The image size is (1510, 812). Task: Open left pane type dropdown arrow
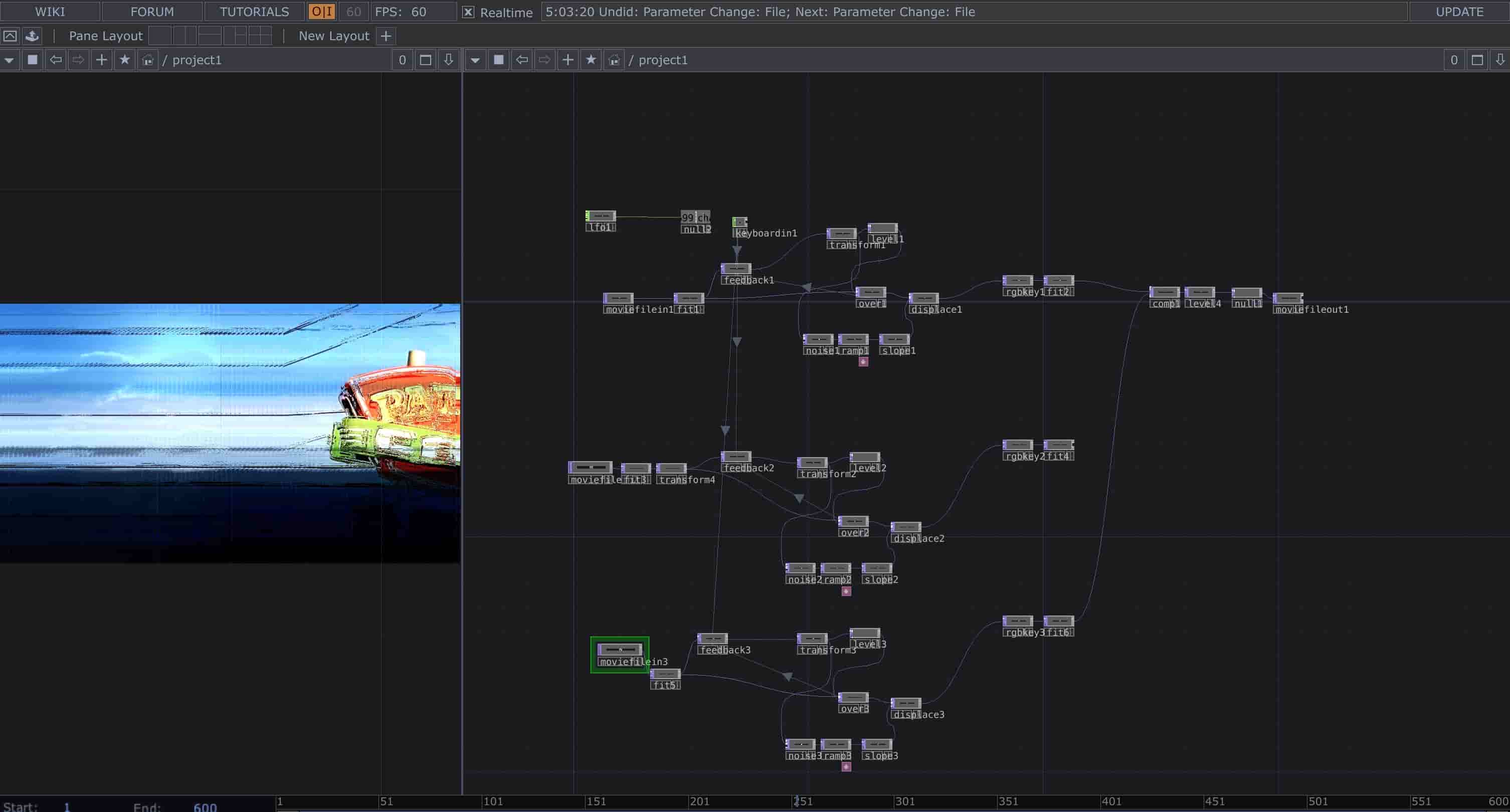coord(10,60)
